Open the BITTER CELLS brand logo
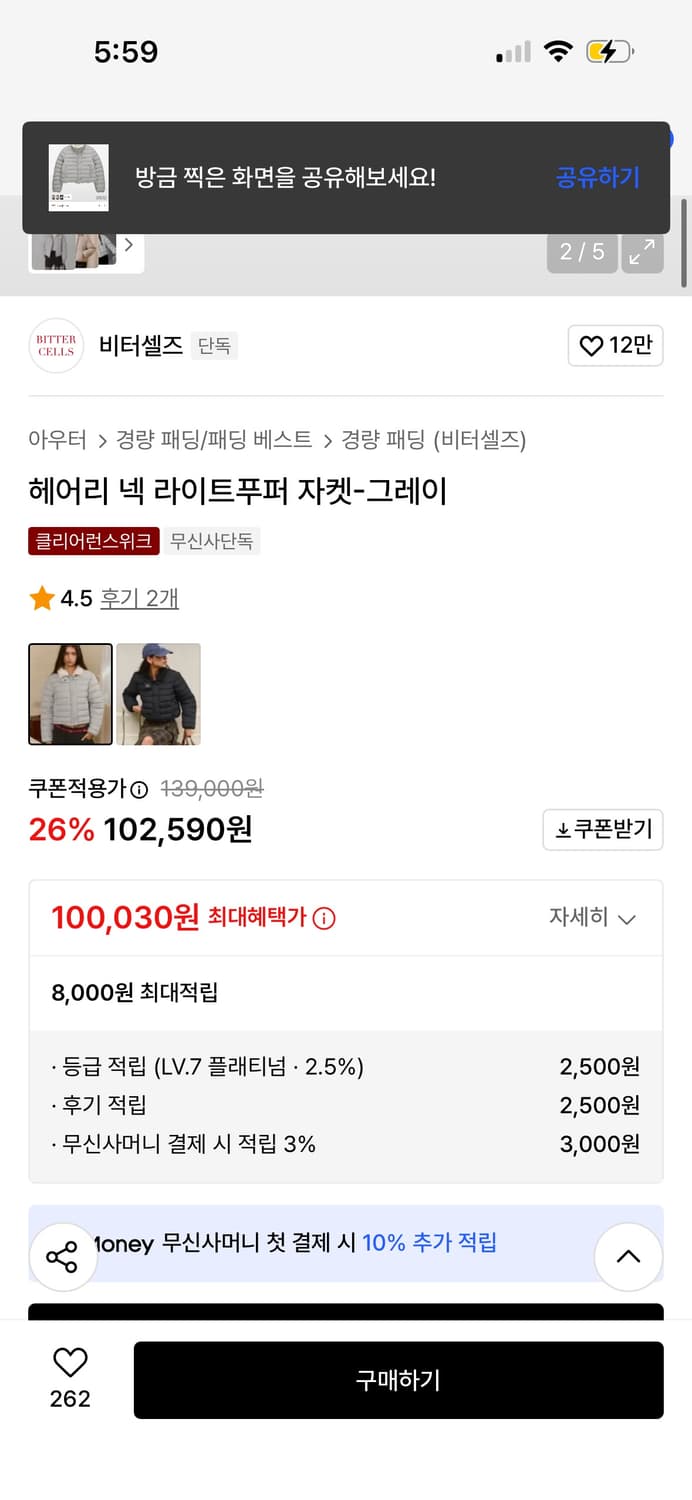The image size is (692, 1500). (x=55, y=345)
